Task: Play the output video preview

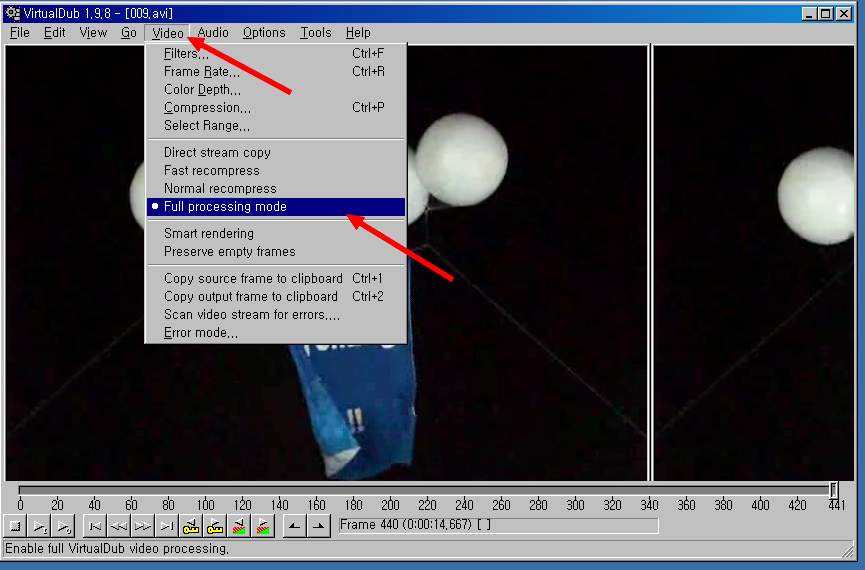Action: coord(63,526)
